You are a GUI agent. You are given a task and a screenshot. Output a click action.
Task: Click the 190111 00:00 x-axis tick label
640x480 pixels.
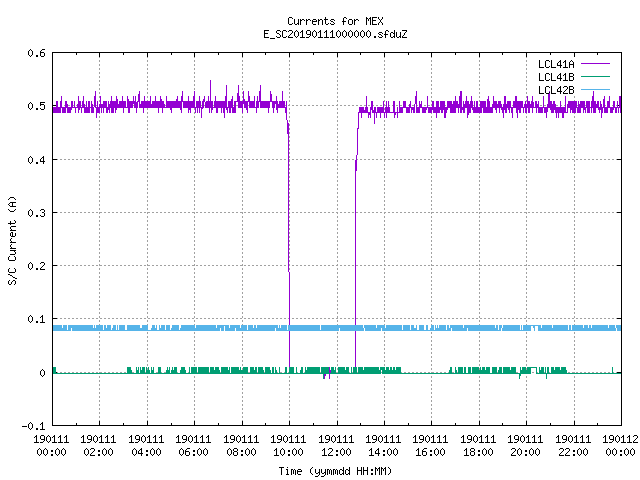[51, 446]
